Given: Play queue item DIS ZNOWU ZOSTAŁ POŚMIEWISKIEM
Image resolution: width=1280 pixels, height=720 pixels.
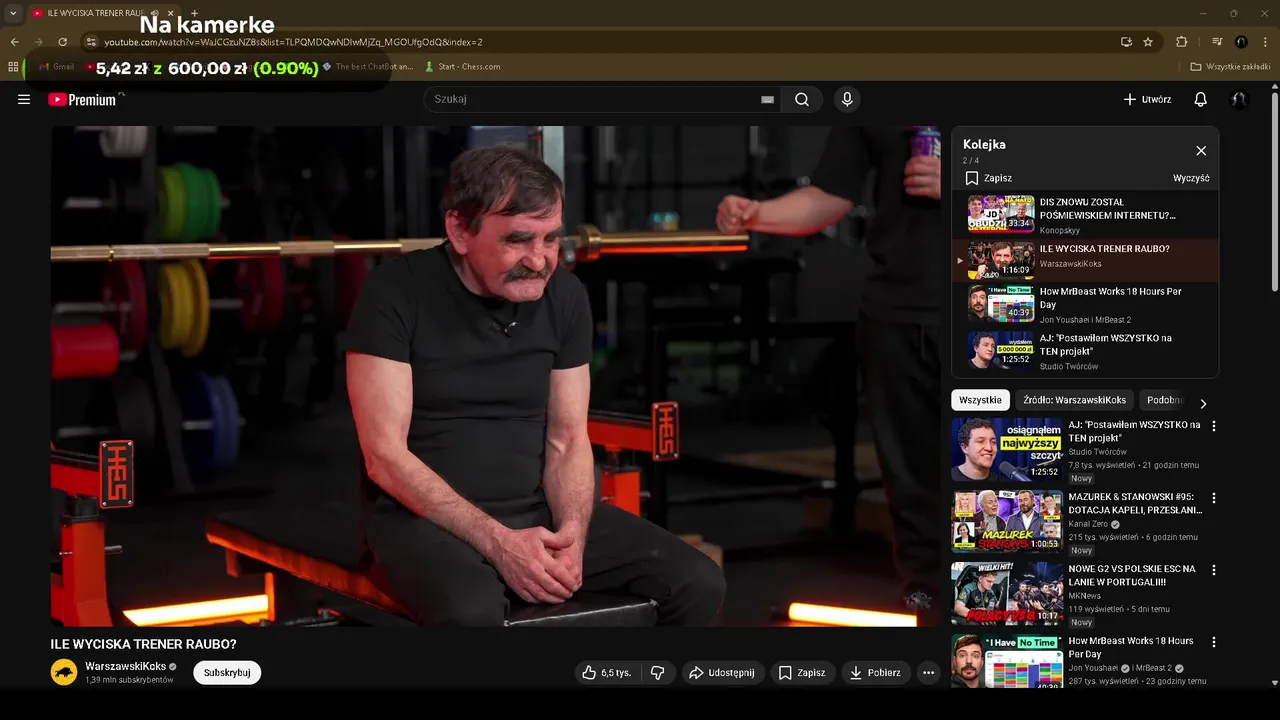Looking at the screenshot, I should (1085, 215).
